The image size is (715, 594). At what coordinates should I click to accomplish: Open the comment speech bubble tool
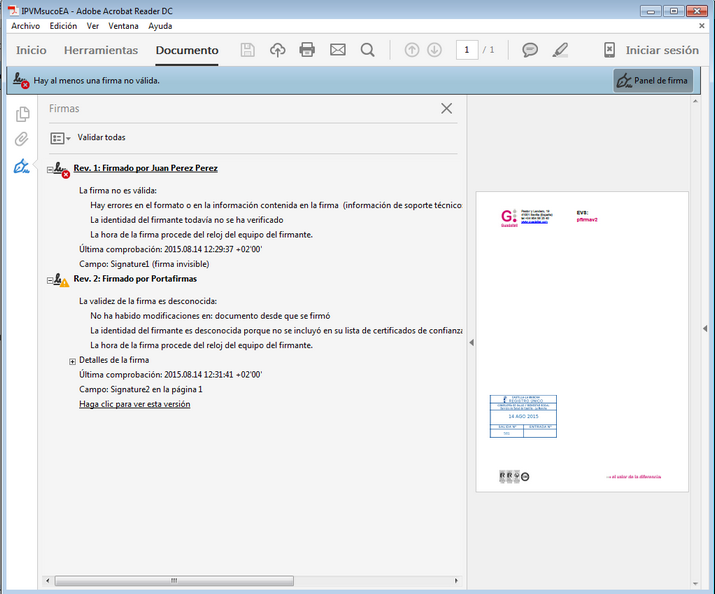pyautogui.click(x=530, y=50)
